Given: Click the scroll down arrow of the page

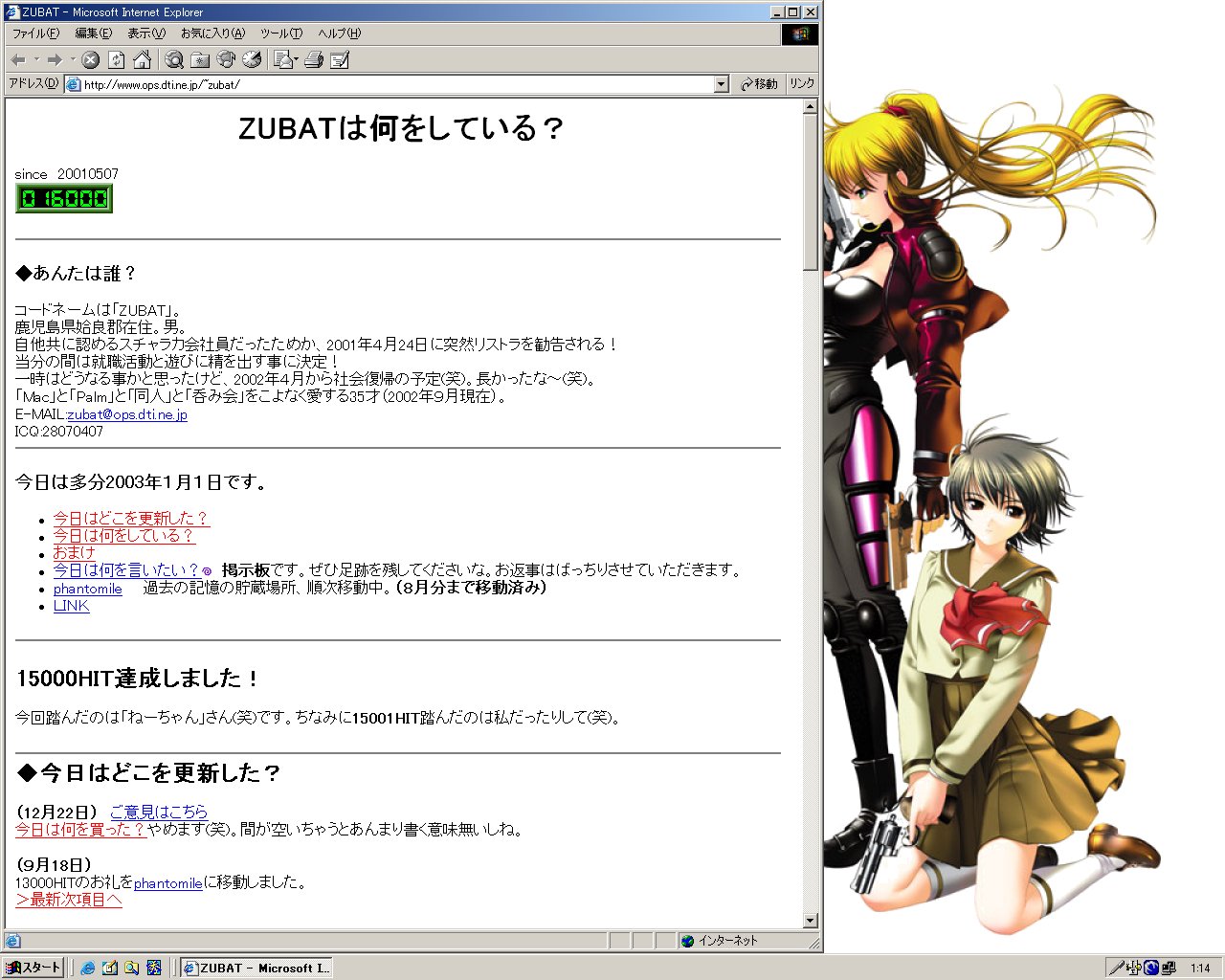Looking at the screenshot, I should coord(811,921).
